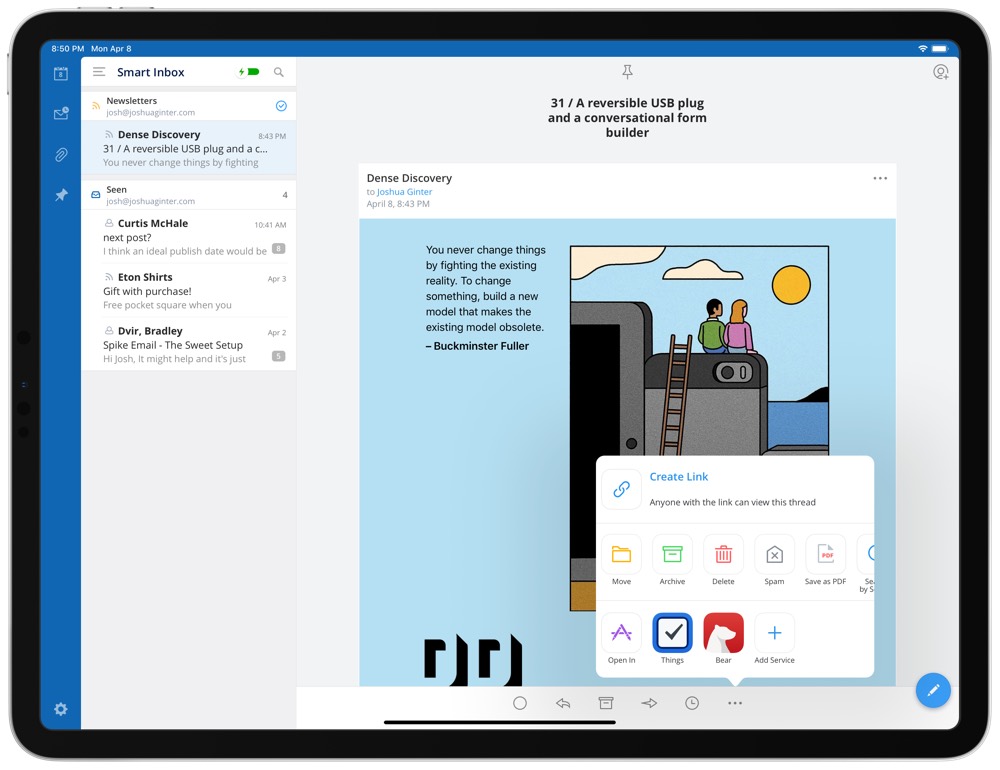Open the Eton Shirts email

click(x=189, y=291)
